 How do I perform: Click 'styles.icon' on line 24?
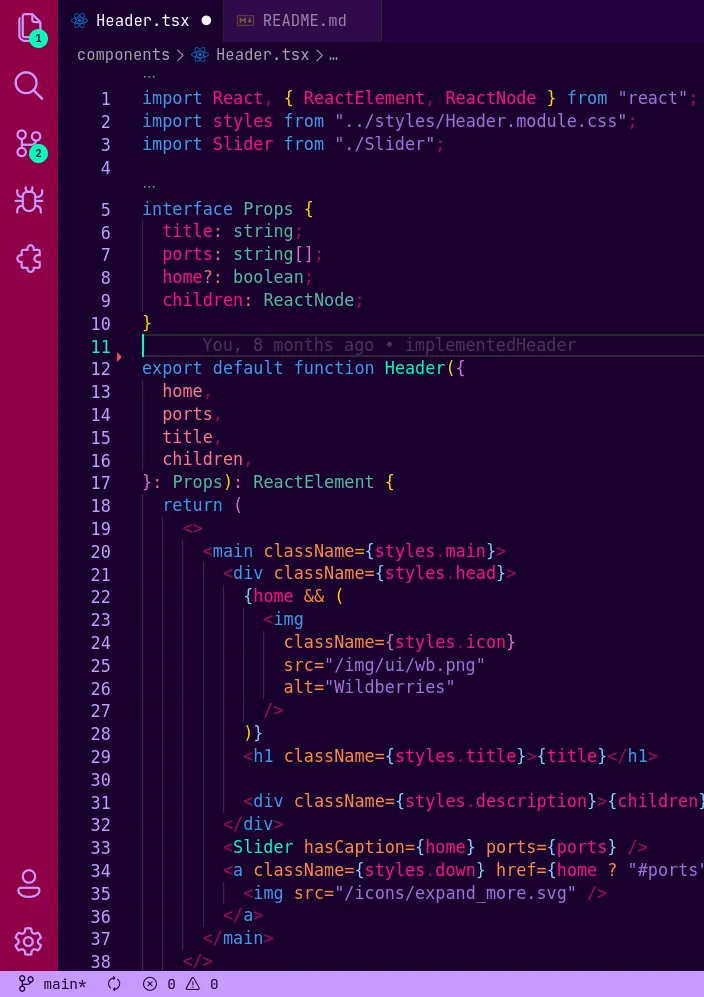coord(451,642)
